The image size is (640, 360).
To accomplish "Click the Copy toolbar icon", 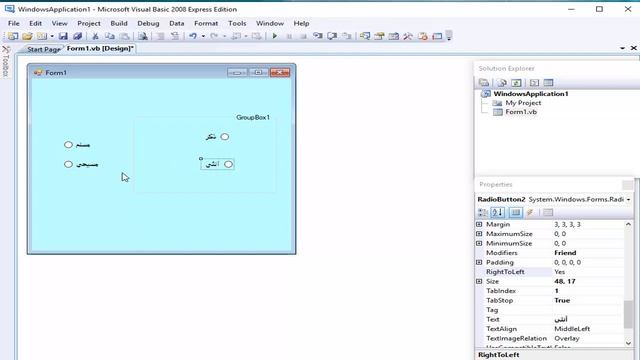I will pos(109,36).
